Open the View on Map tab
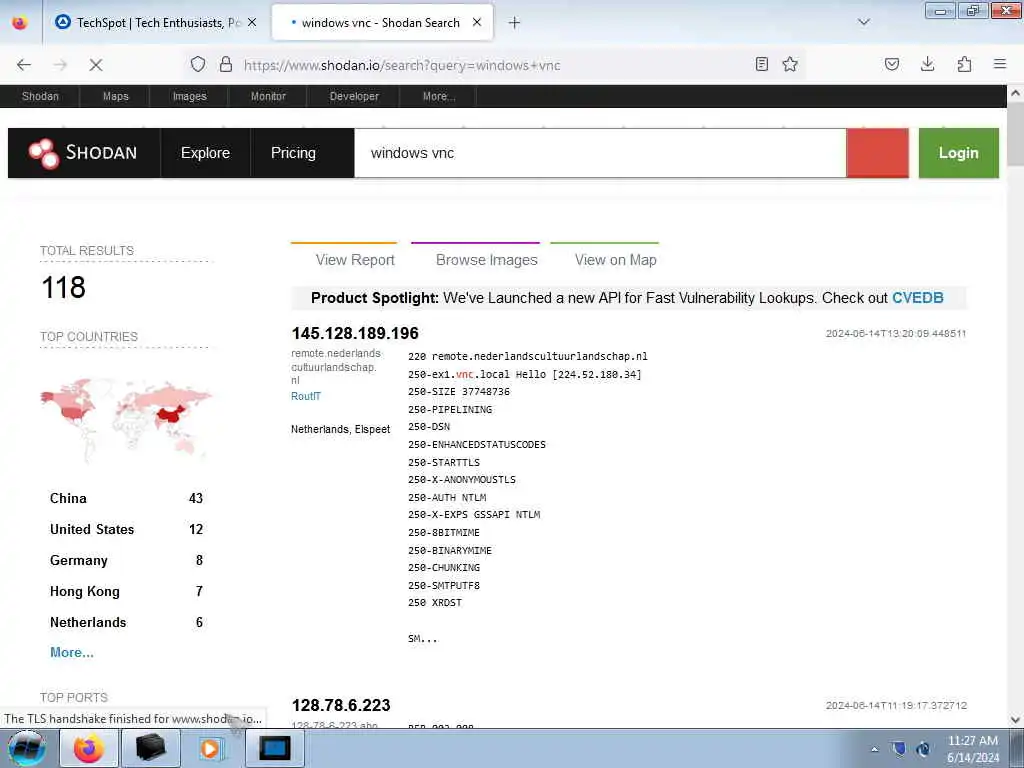Screen dimensions: 1024x768 pos(615,260)
